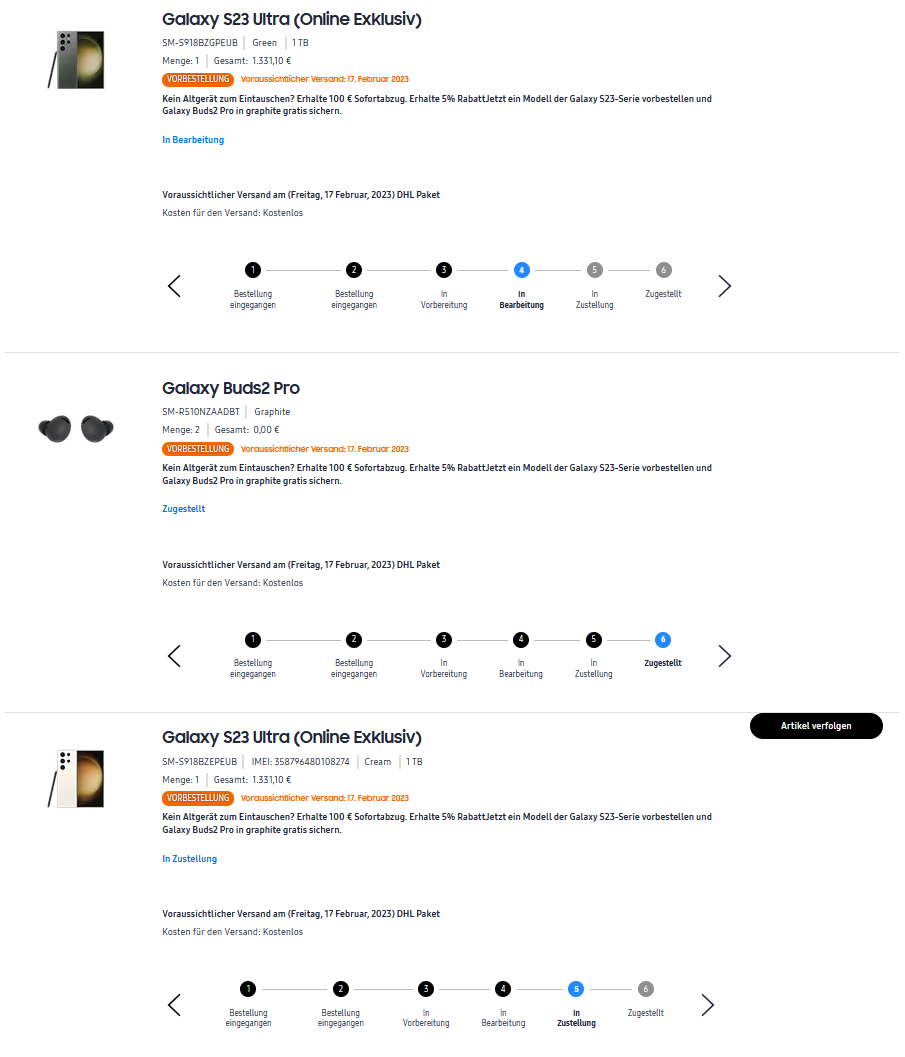This screenshot has width=905, height=1057.
Task: Click the cream Galaxy S23 Ultra thumbnail
Action: pos(75,778)
